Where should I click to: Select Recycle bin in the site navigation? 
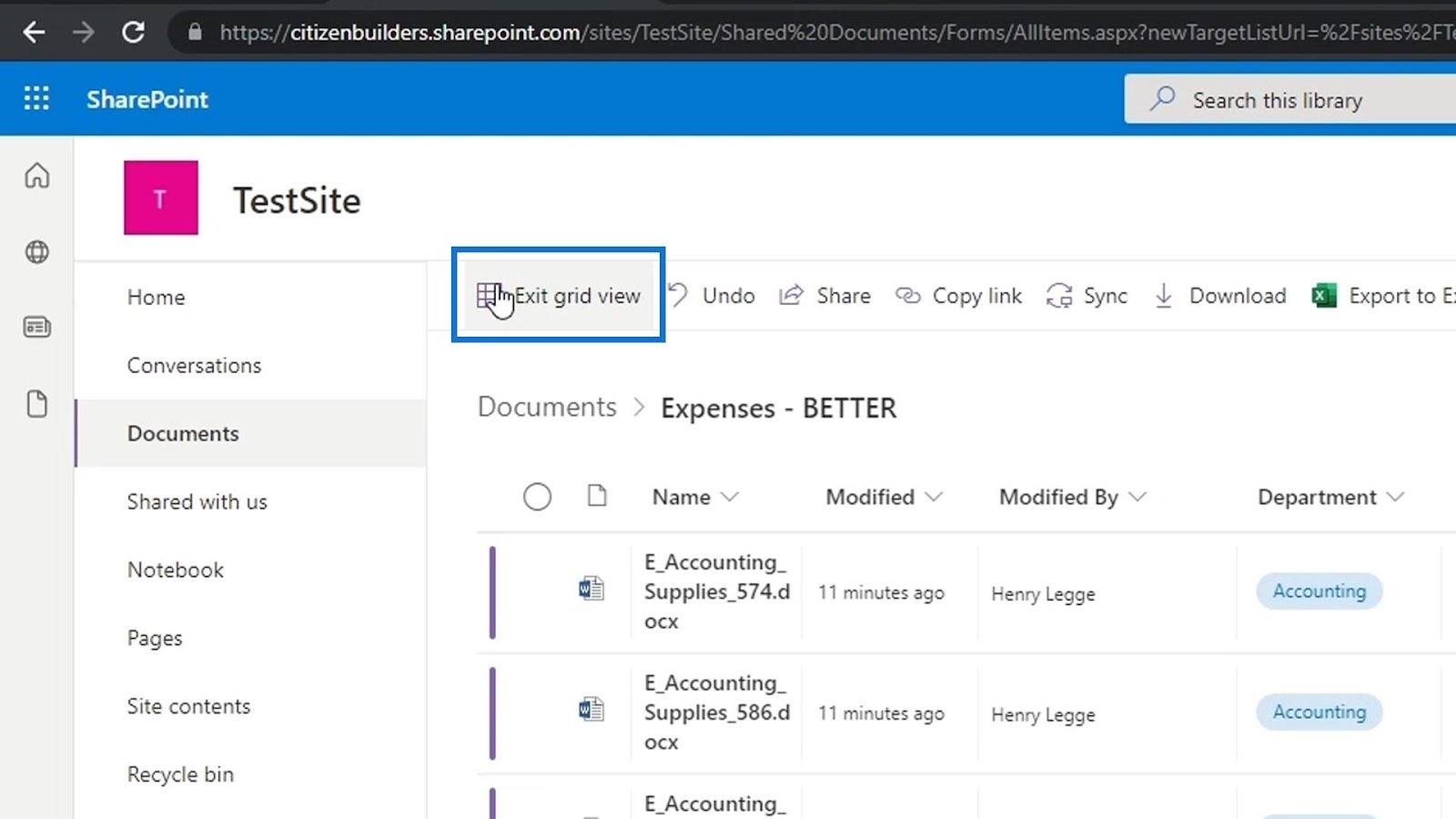tap(180, 774)
